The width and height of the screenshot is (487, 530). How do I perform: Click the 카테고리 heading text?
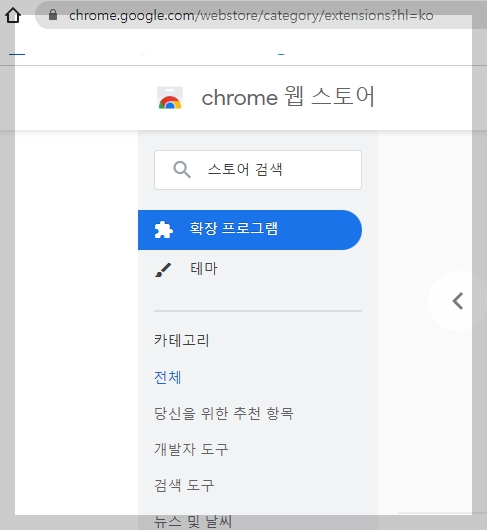182,340
